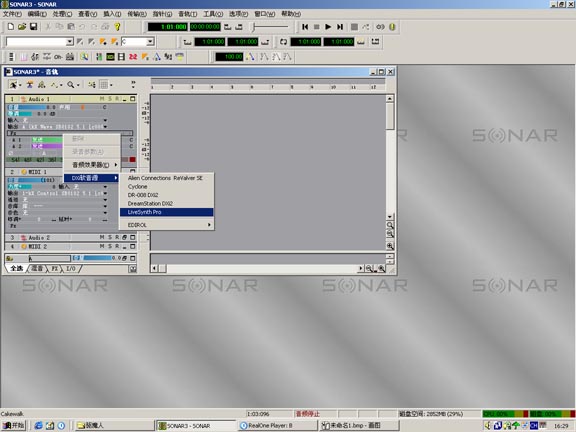Reset with the yellow panic icon
The height and width of the screenshot is (432, 576).
point(392,27)
